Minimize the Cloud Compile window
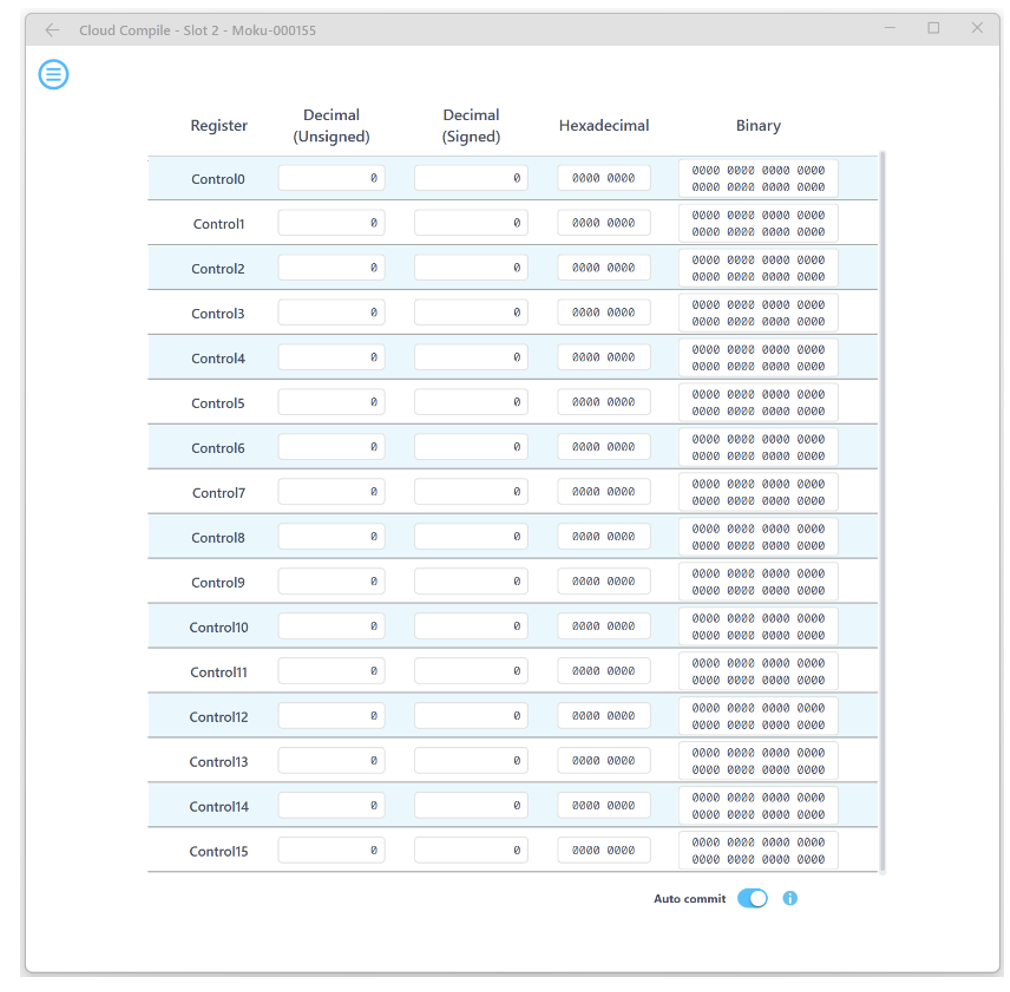 tap(890, 28)
